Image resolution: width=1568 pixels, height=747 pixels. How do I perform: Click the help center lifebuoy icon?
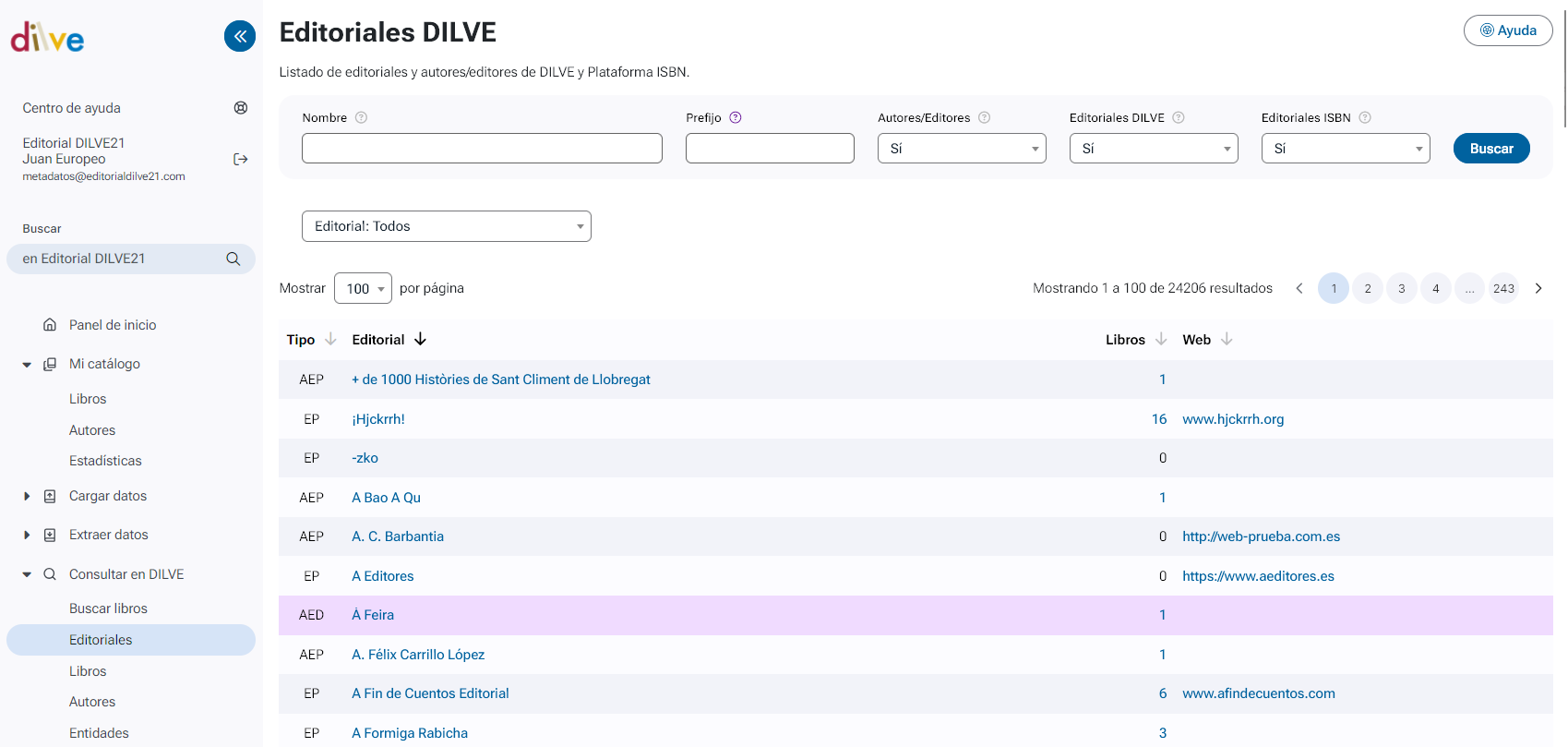point(241,108)
